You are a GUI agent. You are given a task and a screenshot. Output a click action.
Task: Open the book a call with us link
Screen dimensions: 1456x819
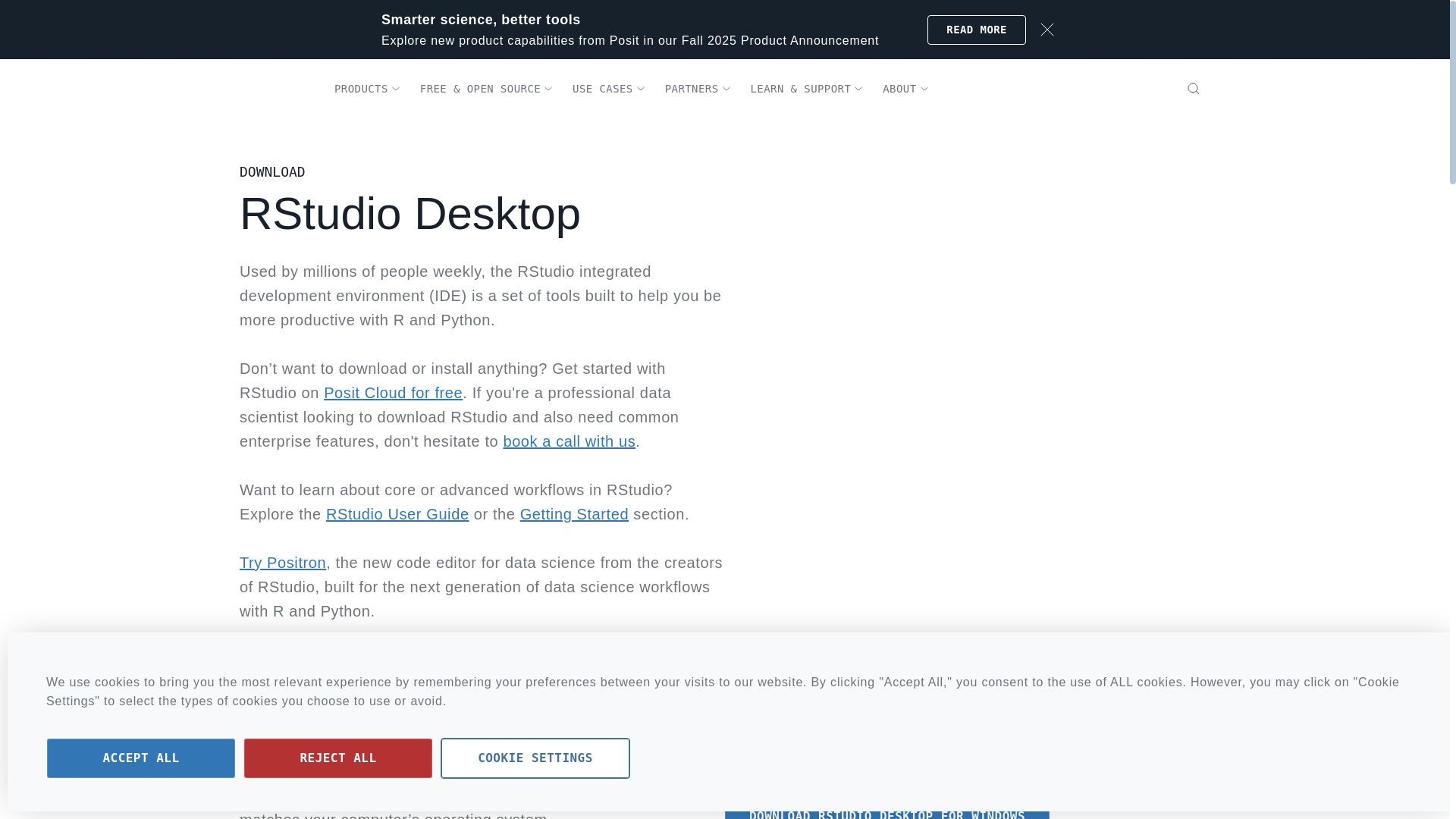[569, 441]
